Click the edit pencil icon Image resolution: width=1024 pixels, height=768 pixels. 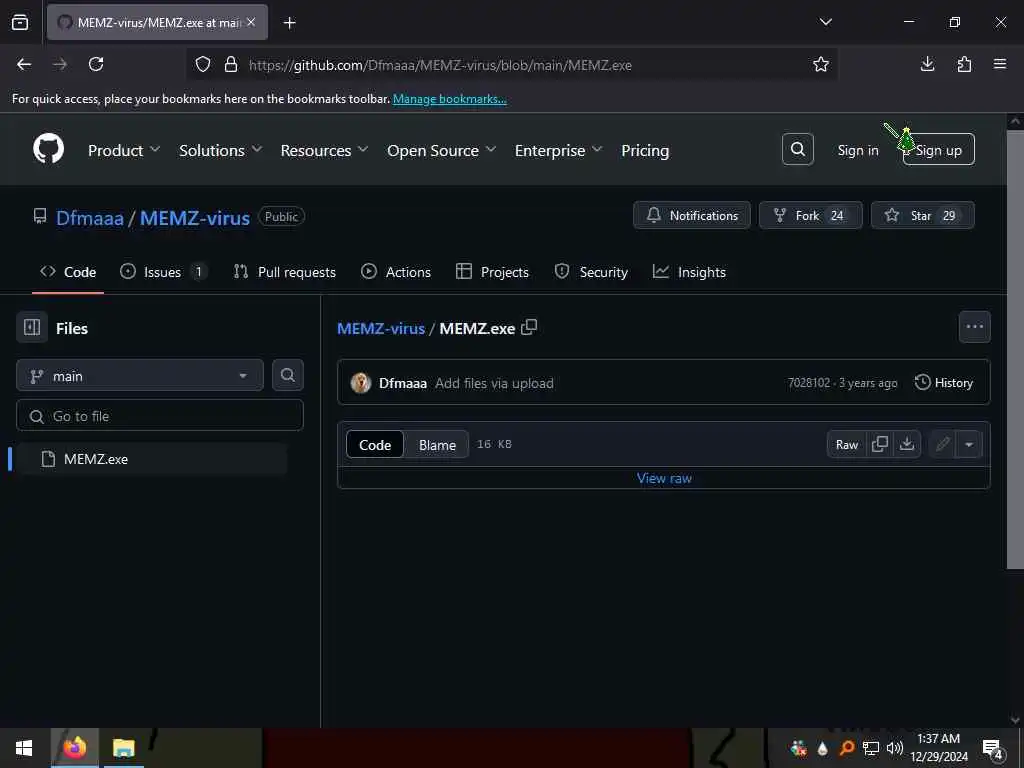[942, 444]
